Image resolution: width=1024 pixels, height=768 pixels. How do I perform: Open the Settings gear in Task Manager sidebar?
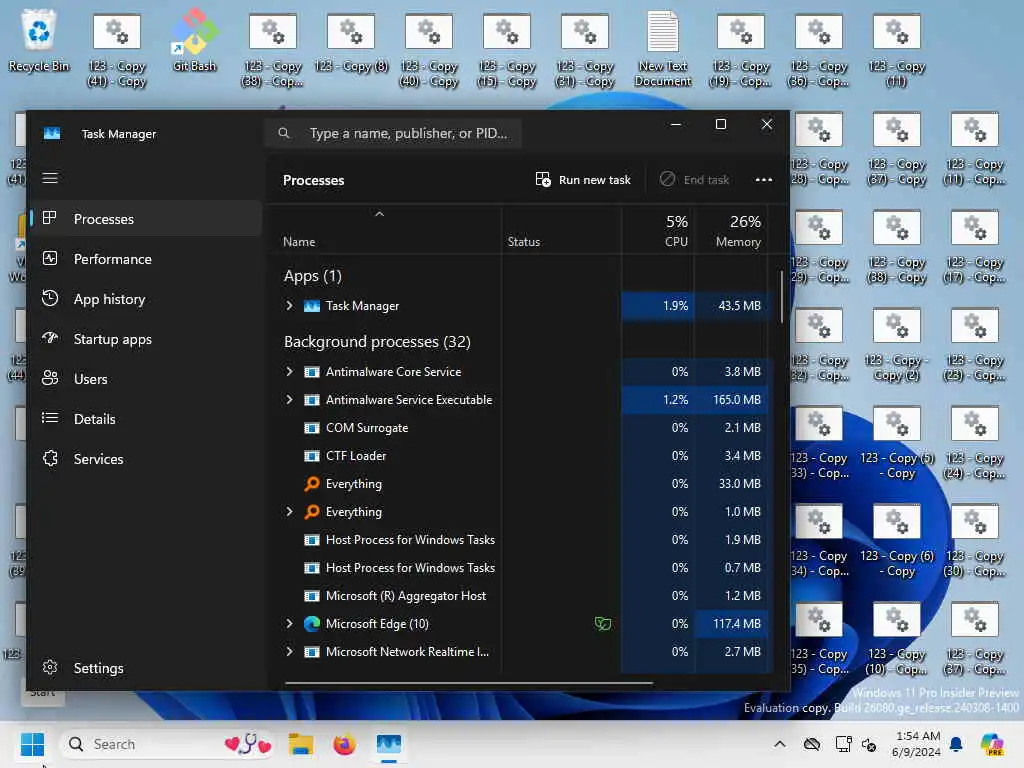(50, 667)
